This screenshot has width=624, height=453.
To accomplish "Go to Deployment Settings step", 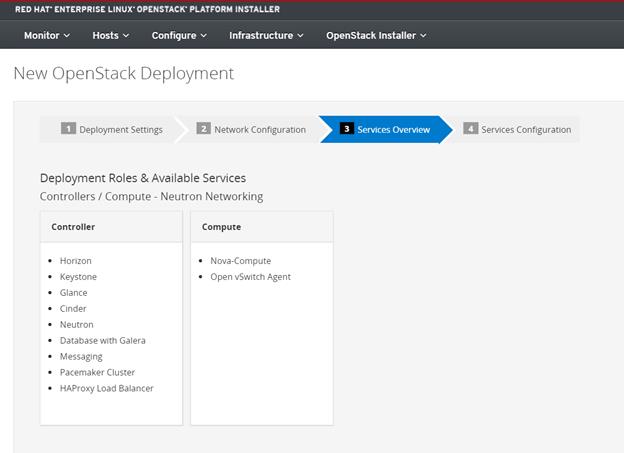I will point(111,129).
